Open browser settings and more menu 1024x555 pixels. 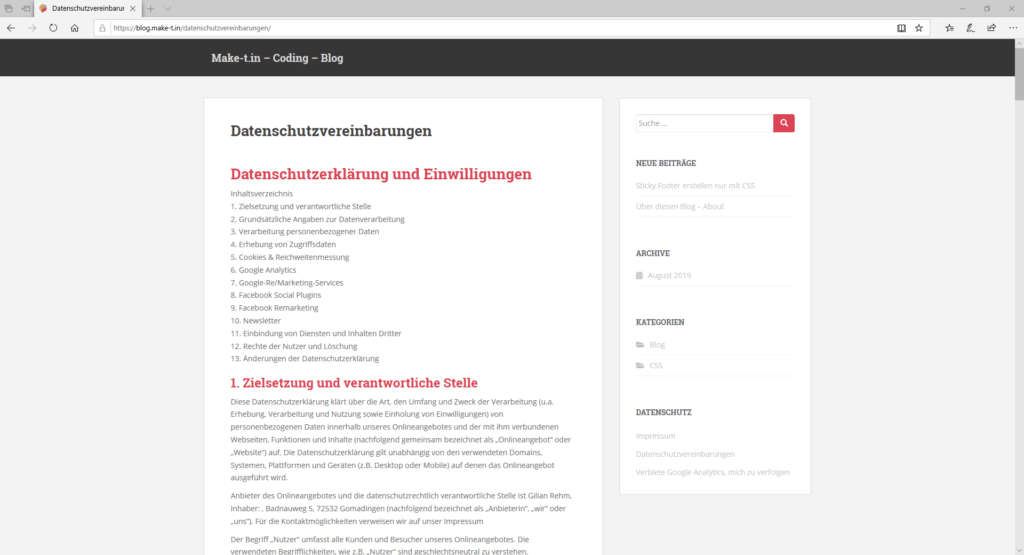tap(1013, 28)
